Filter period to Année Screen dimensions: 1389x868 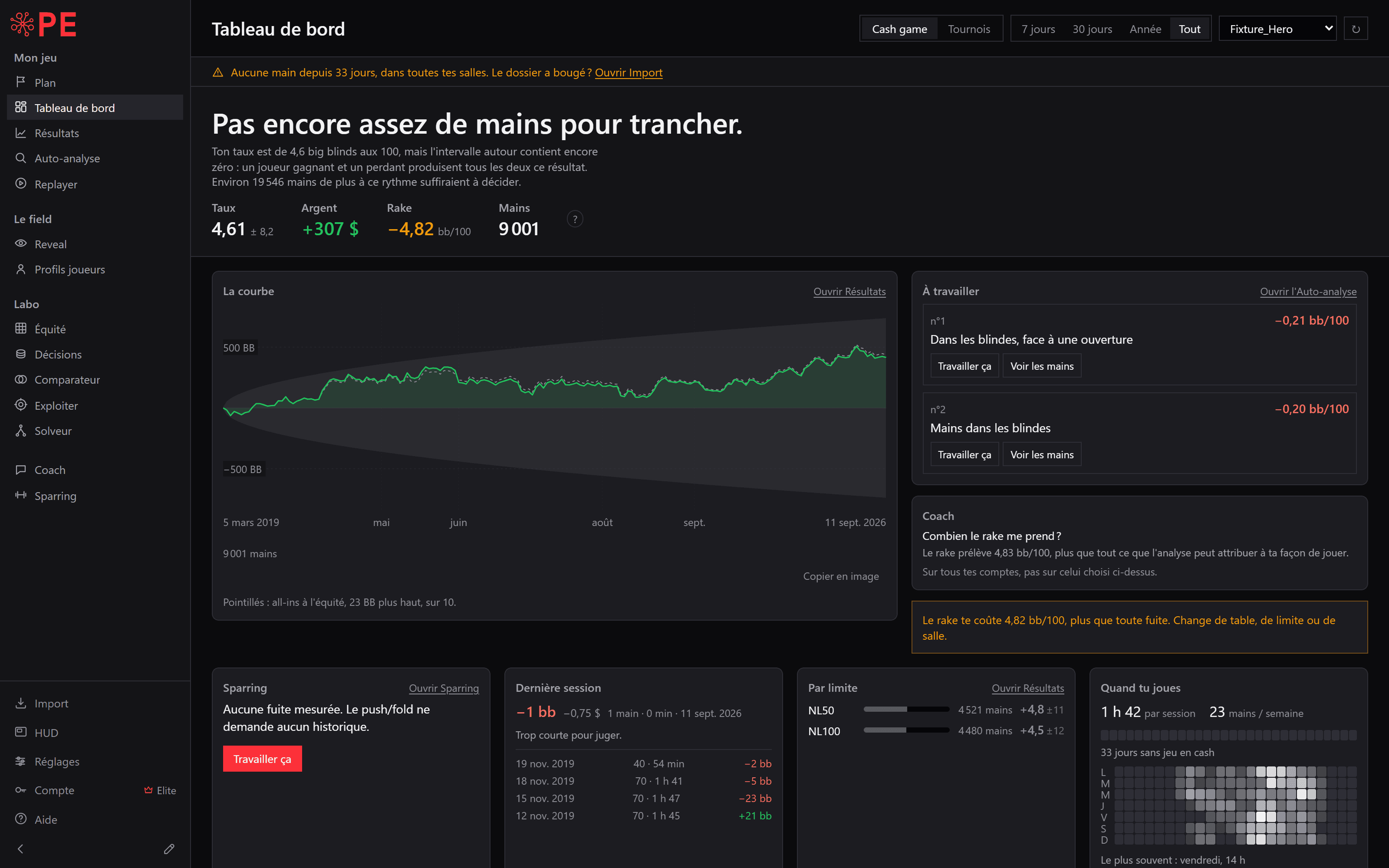[1145, 29]
